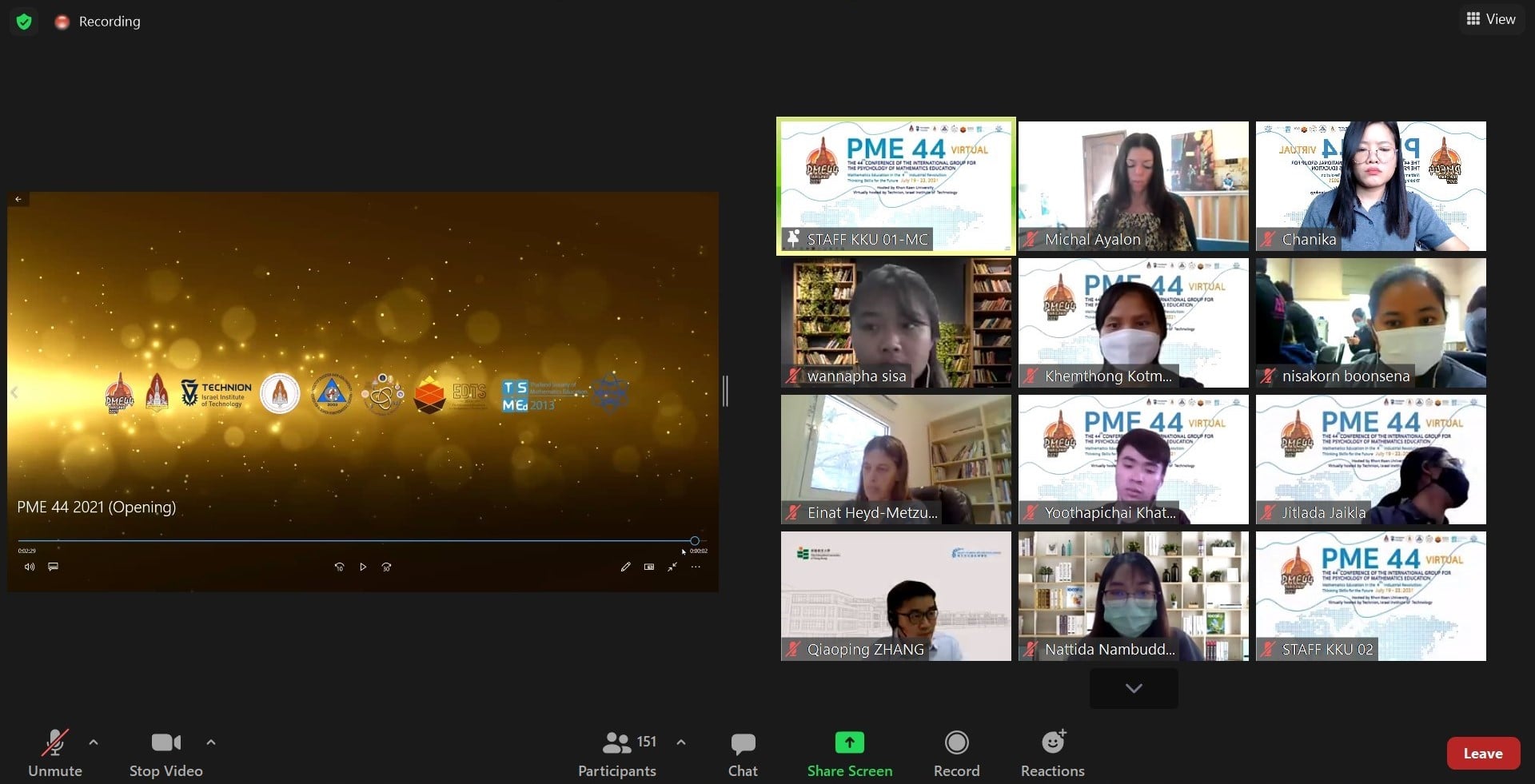Image resolution: width=1535 pixels, height=784 pixels.
Task: Open audio options arrow beside Unmute
Action: pos(94,742)
